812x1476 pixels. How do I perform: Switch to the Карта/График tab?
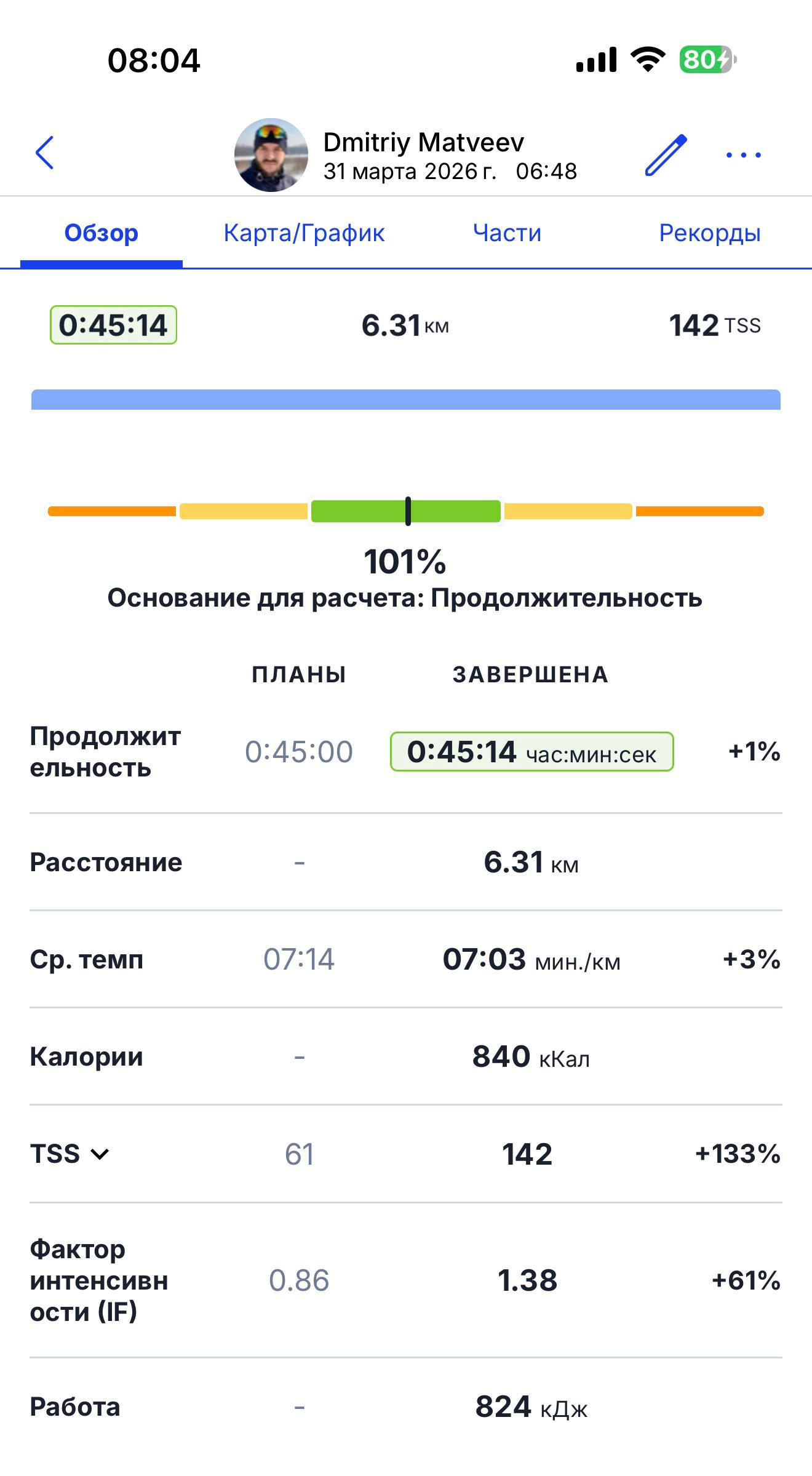tap(304, 233)
